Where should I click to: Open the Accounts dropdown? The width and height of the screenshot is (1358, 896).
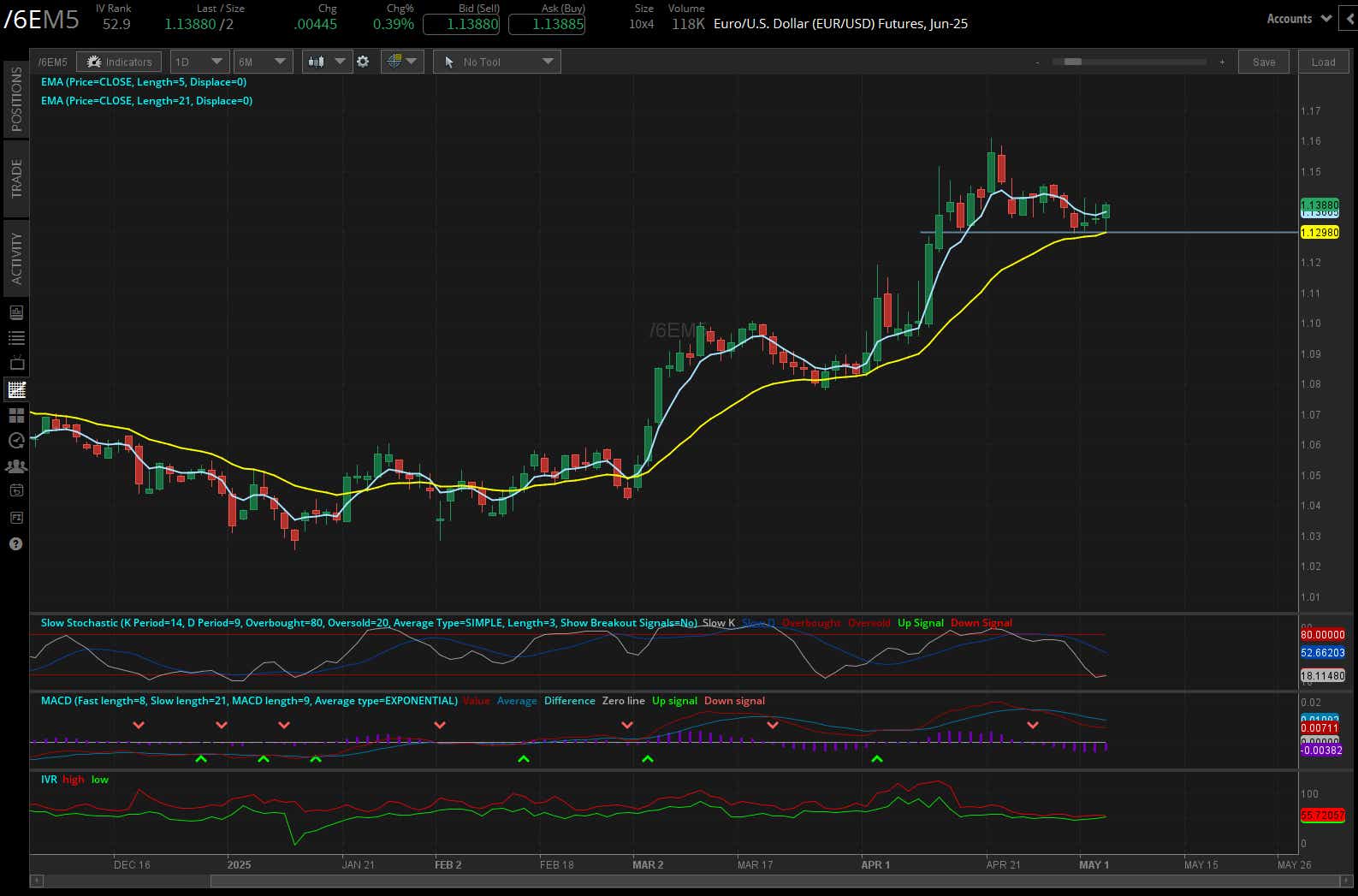1298,18
